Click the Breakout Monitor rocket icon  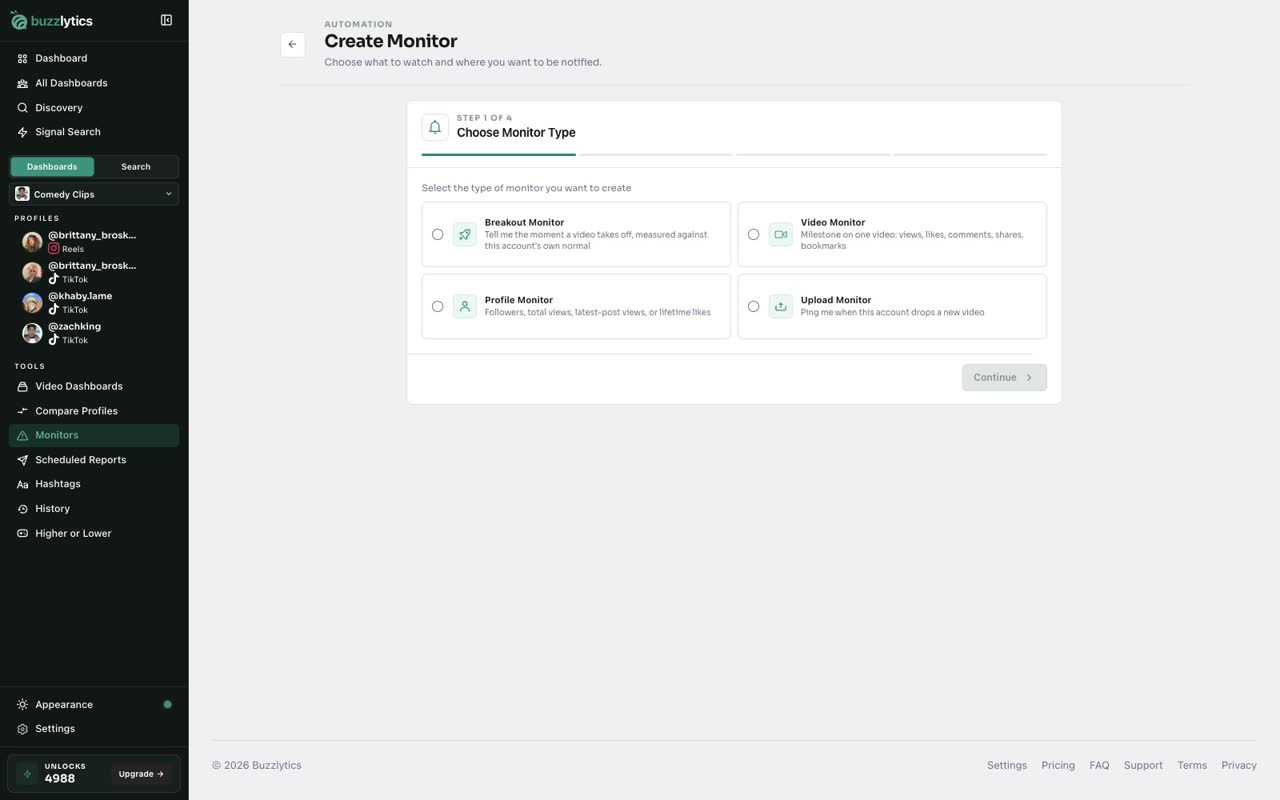point(465,235)
